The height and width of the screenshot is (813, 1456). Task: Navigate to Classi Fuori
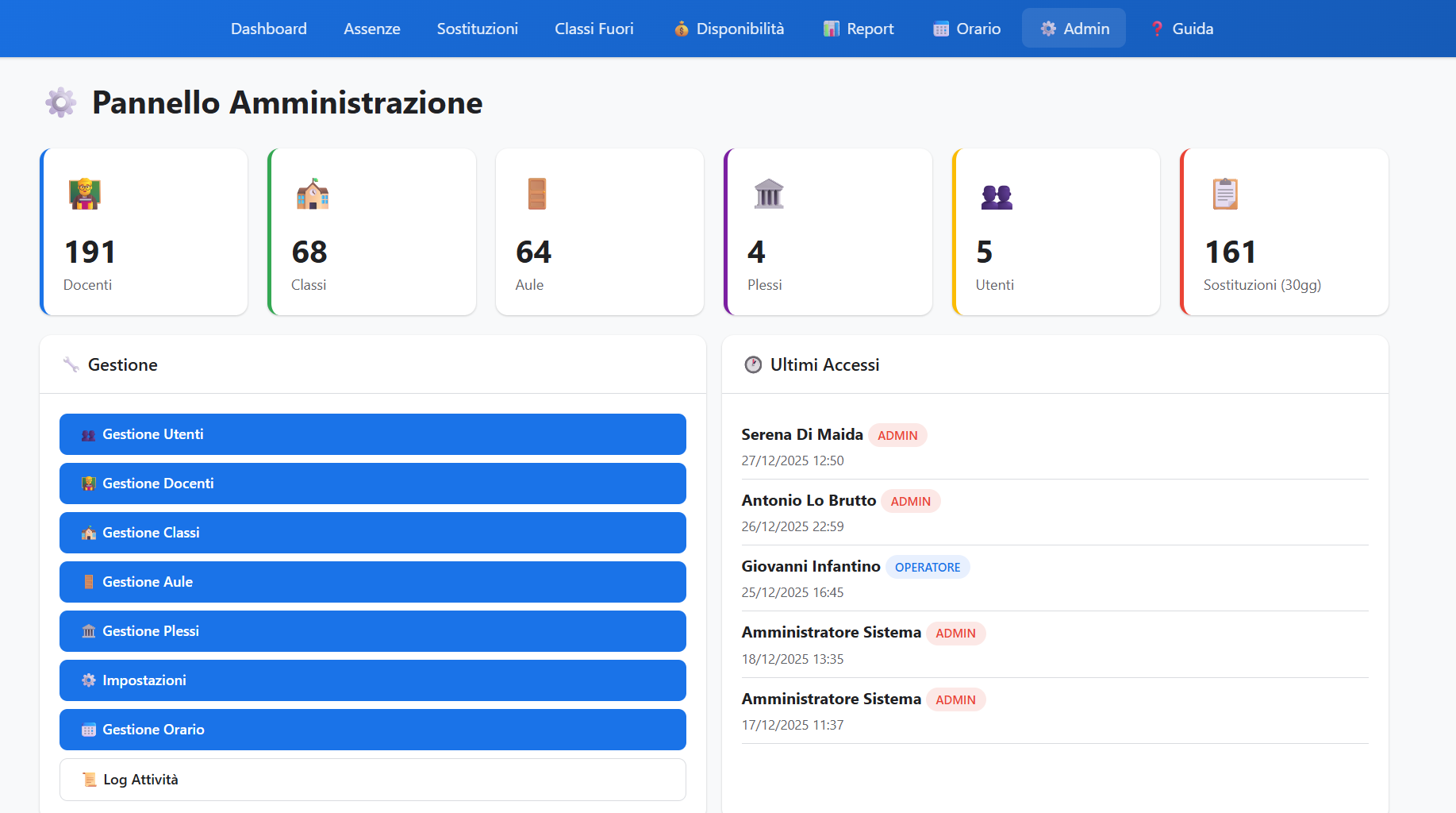(x=594, y=29)
